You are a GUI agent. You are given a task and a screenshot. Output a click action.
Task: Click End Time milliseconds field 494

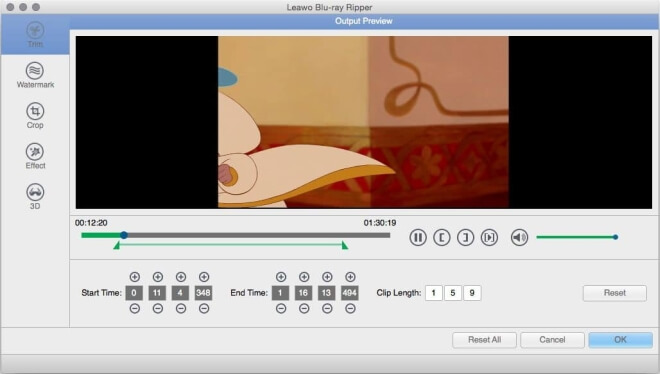click(350, 293)
